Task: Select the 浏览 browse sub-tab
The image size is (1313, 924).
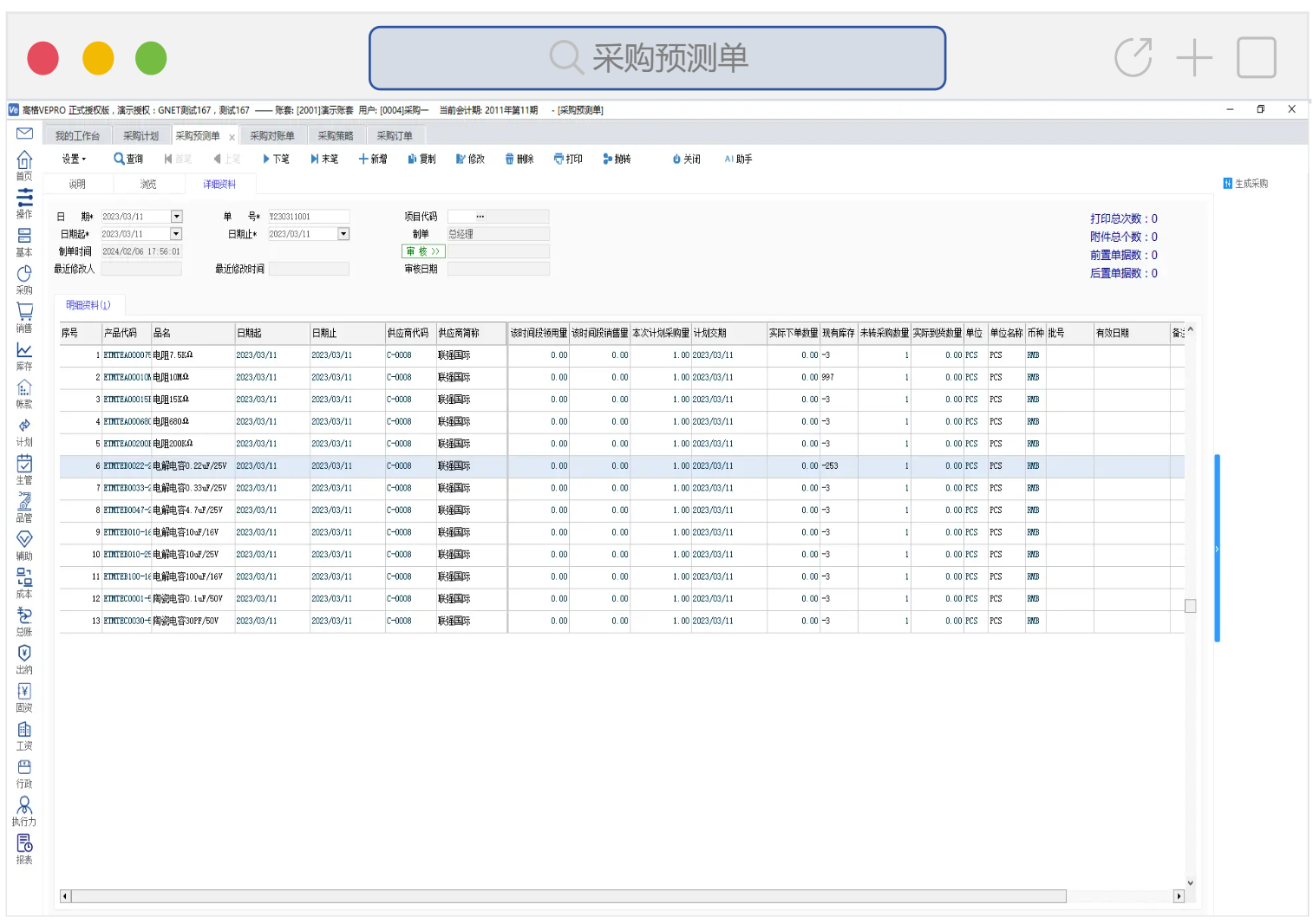Action: pyautogui.click(x=148, y=184)
